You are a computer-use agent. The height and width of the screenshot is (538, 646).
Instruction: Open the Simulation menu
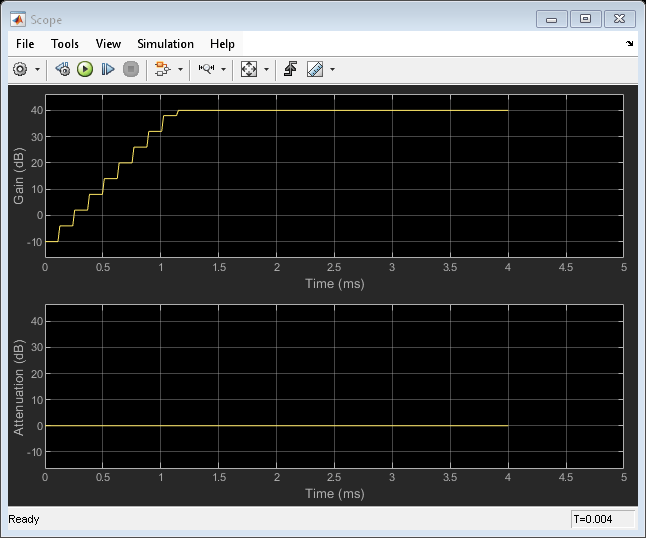[x=165, y=44]
